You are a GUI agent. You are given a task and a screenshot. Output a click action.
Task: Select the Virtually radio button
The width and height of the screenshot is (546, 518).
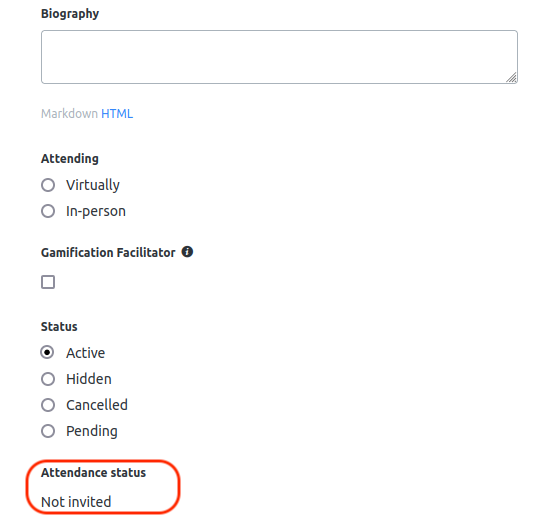48,185
